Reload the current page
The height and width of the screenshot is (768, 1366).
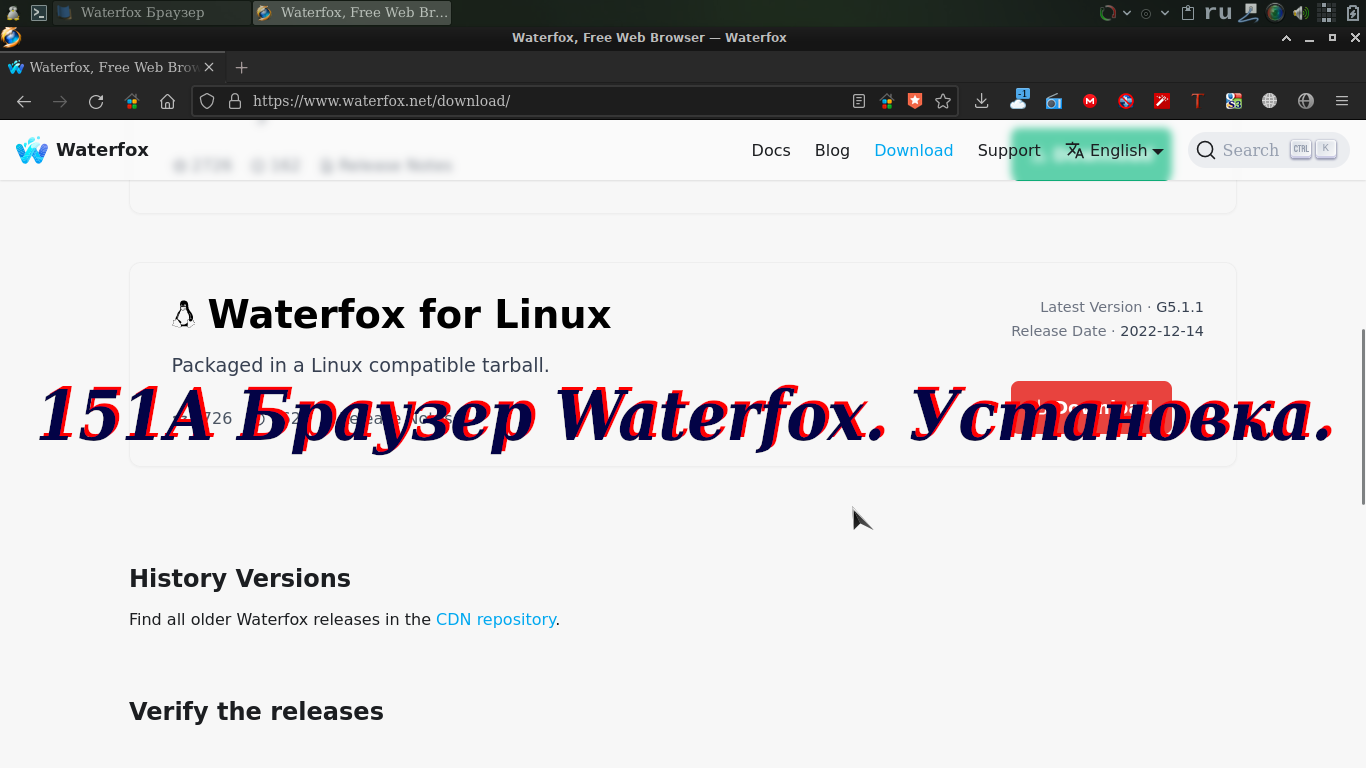click(x=96, y=101)
